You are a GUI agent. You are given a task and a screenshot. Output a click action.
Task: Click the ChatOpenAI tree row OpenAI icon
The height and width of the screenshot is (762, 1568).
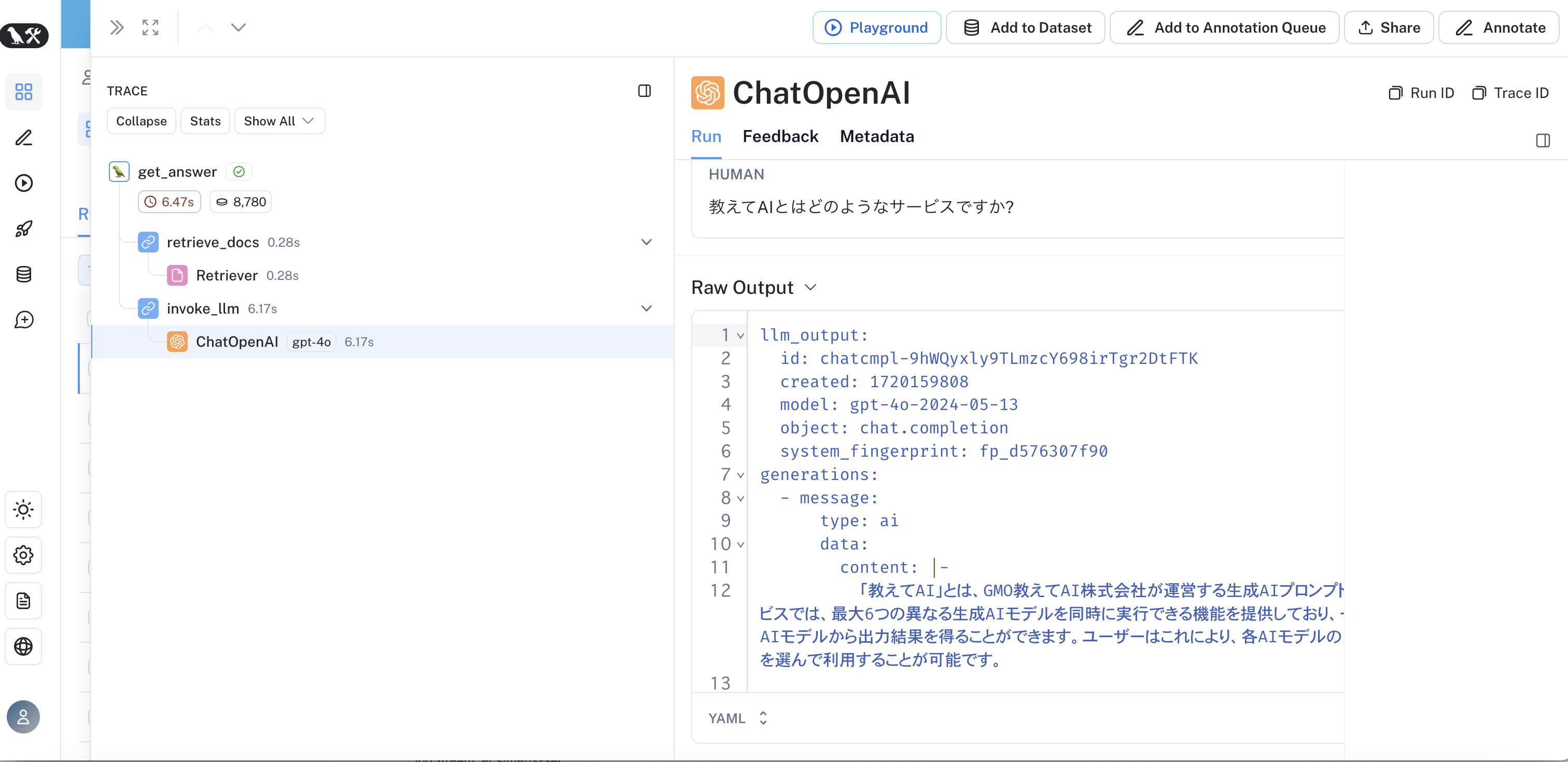(177, 342)
